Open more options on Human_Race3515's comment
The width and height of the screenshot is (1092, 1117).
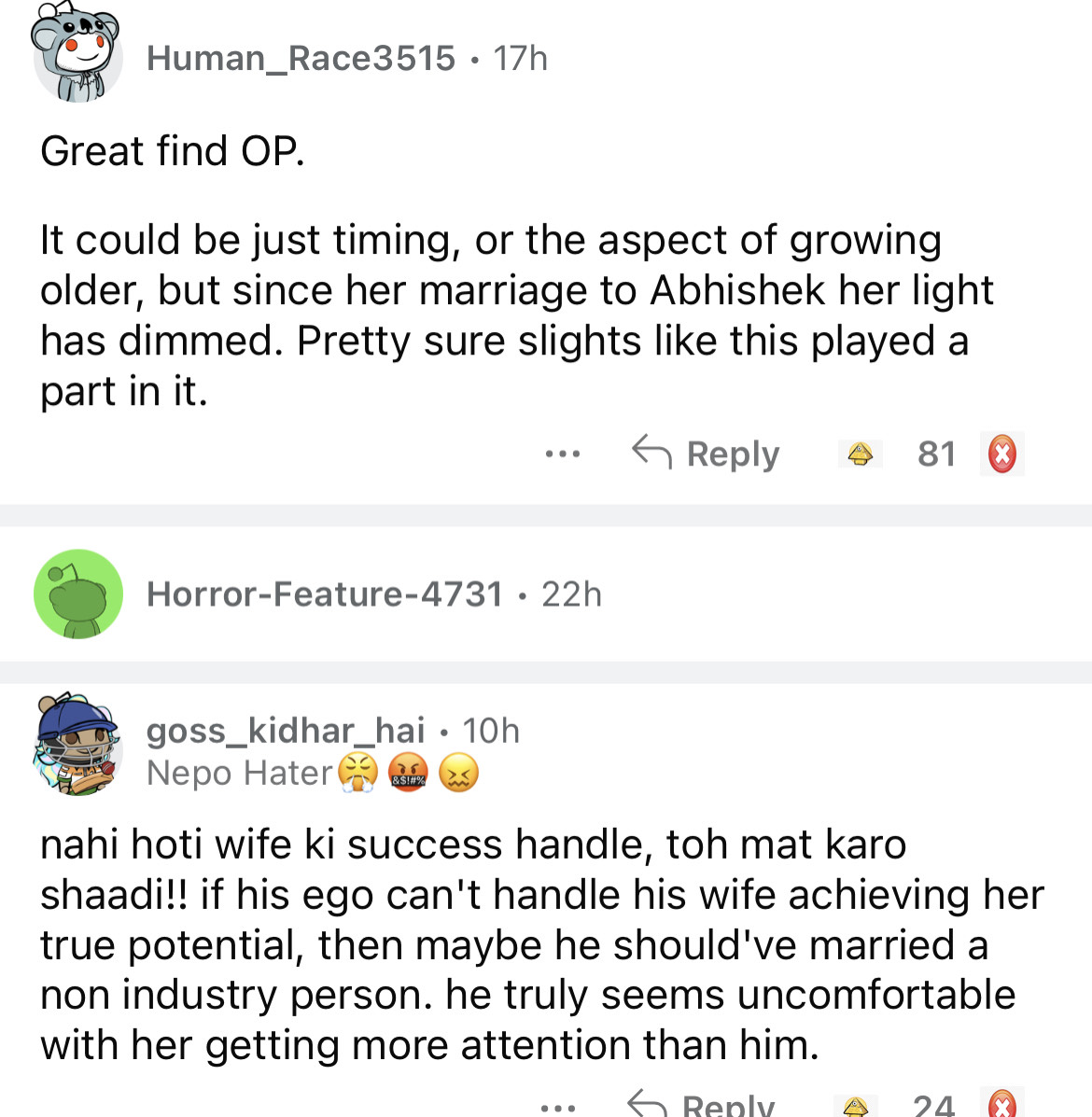pos(563,454)
